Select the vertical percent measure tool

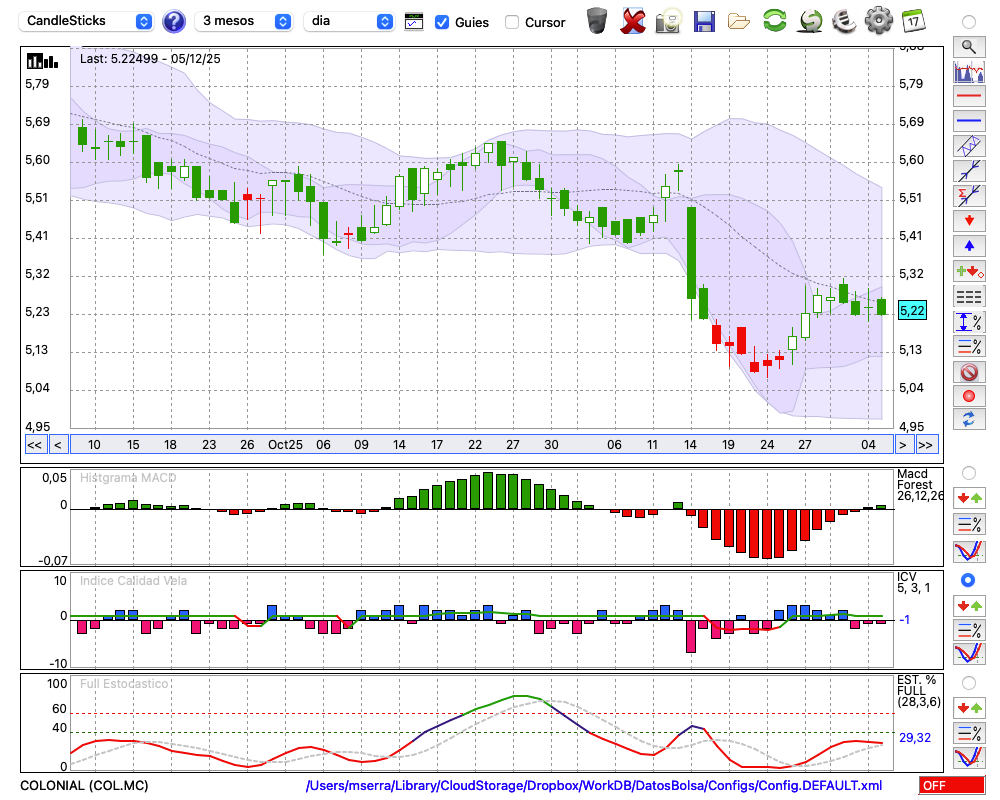click(969, 322)
